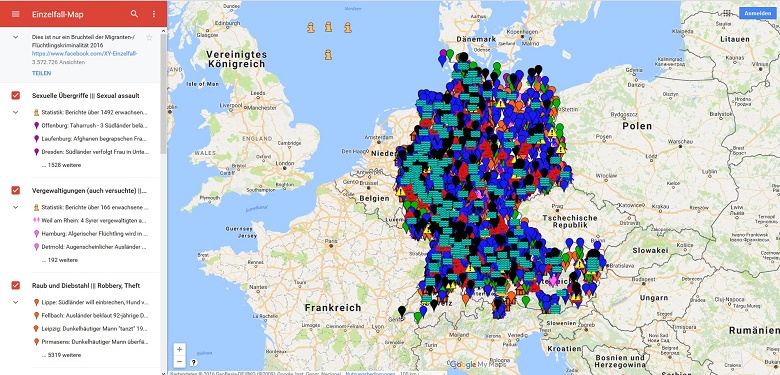The width and height of the screenshot is (780, 375).
Task: Star this map with the star icon
Action: 149,37
